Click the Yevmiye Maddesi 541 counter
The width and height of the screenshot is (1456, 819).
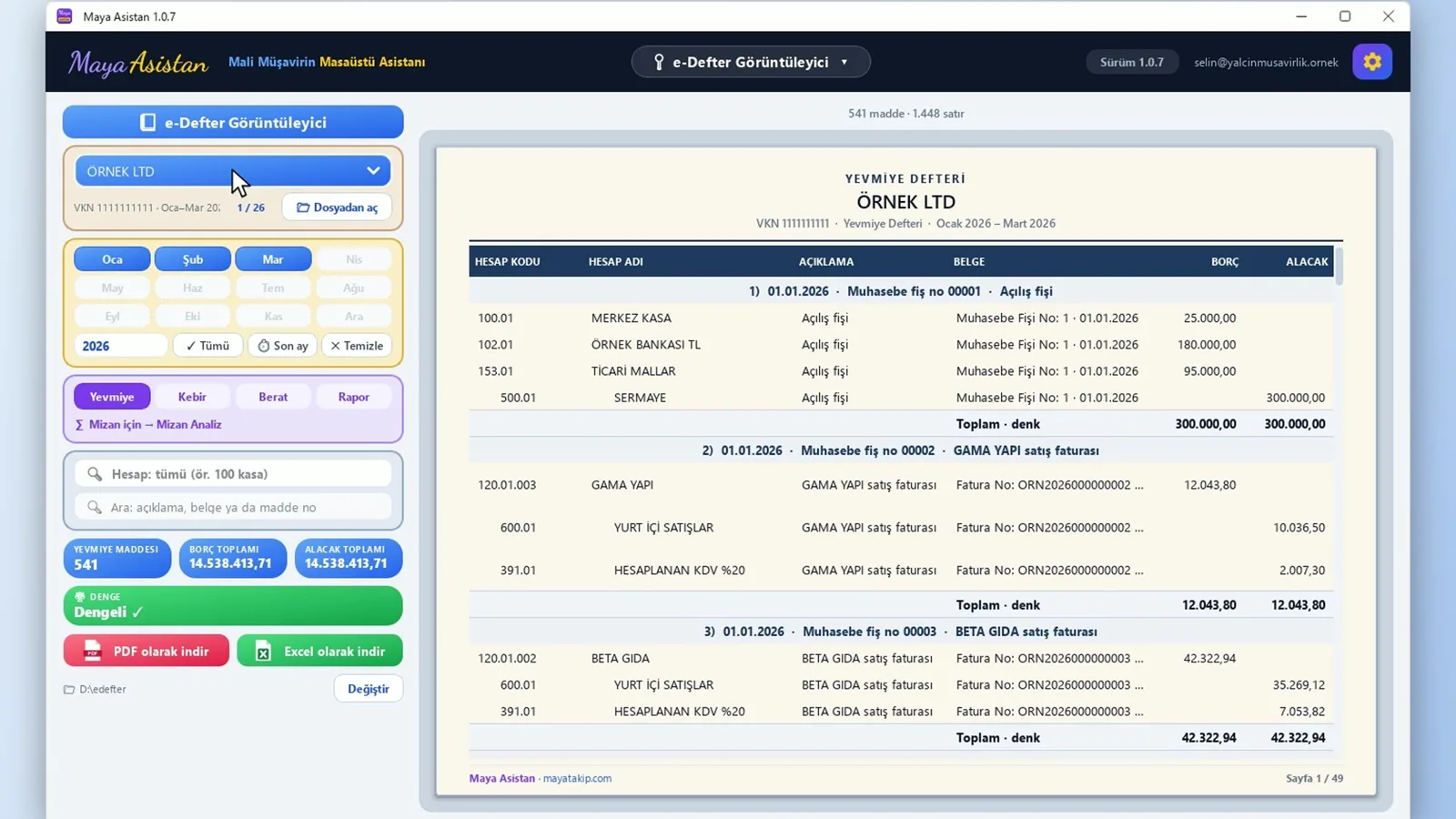tap(116, 558)
